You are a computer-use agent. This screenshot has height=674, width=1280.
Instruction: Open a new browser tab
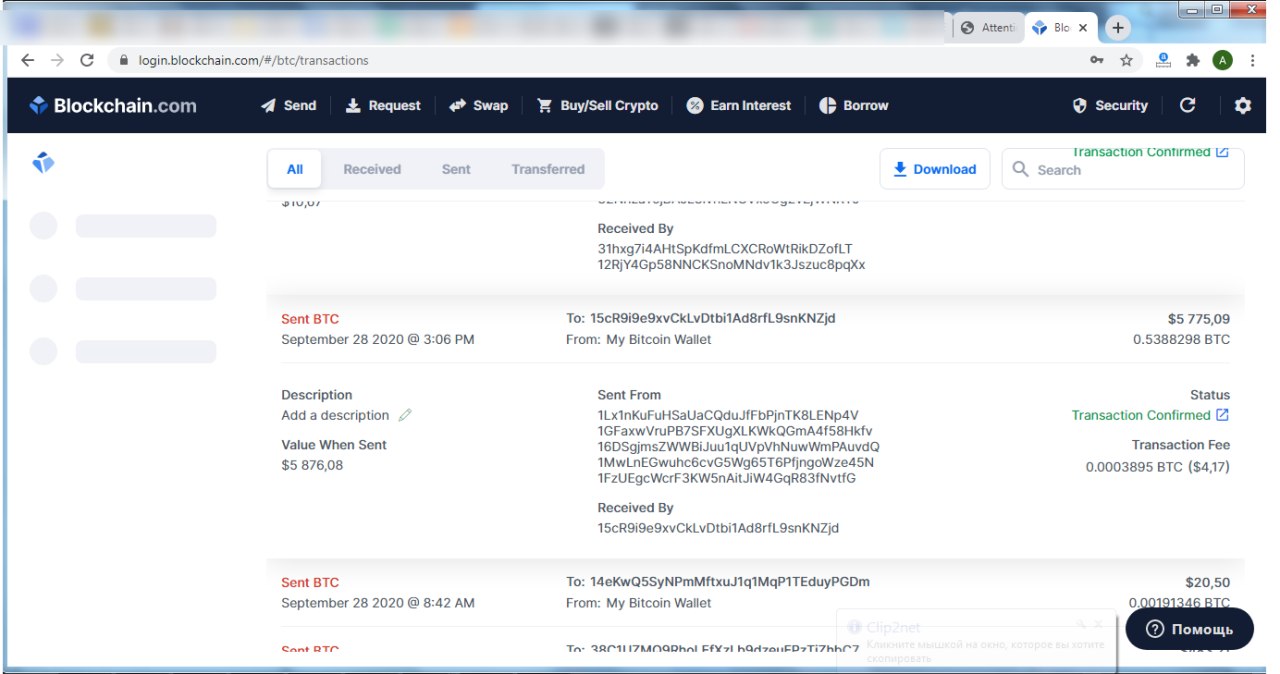1118,28
